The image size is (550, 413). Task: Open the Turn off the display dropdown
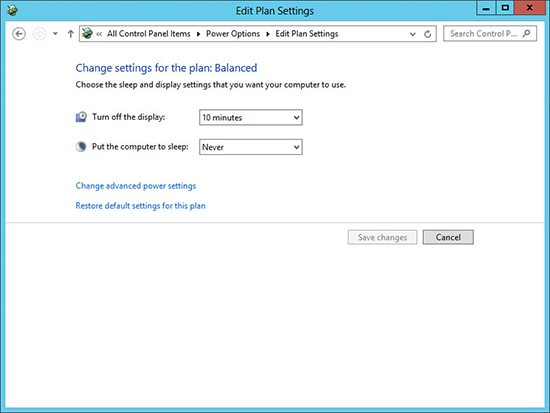(251, 118)
